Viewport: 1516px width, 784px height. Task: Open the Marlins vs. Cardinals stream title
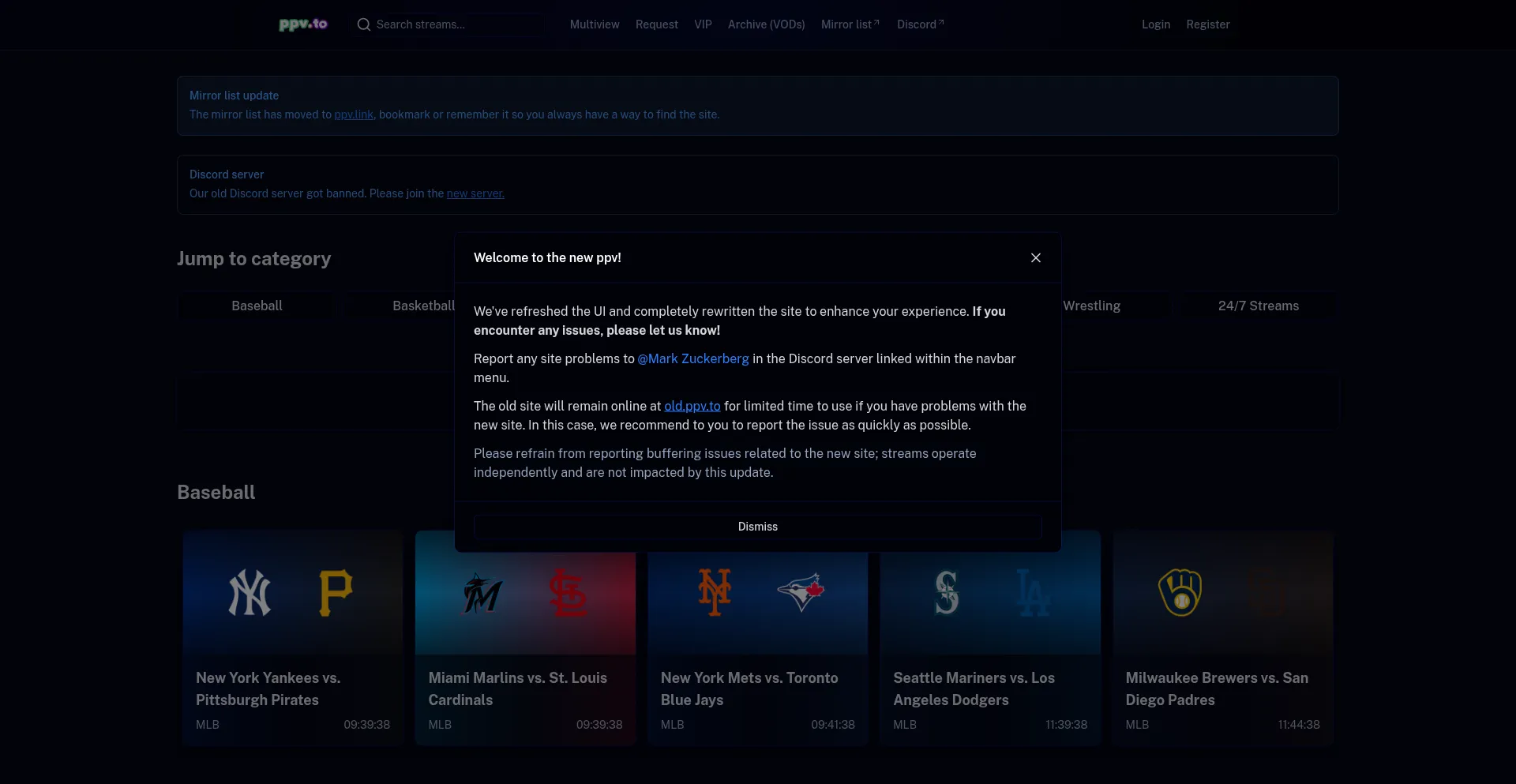[518, 688]
